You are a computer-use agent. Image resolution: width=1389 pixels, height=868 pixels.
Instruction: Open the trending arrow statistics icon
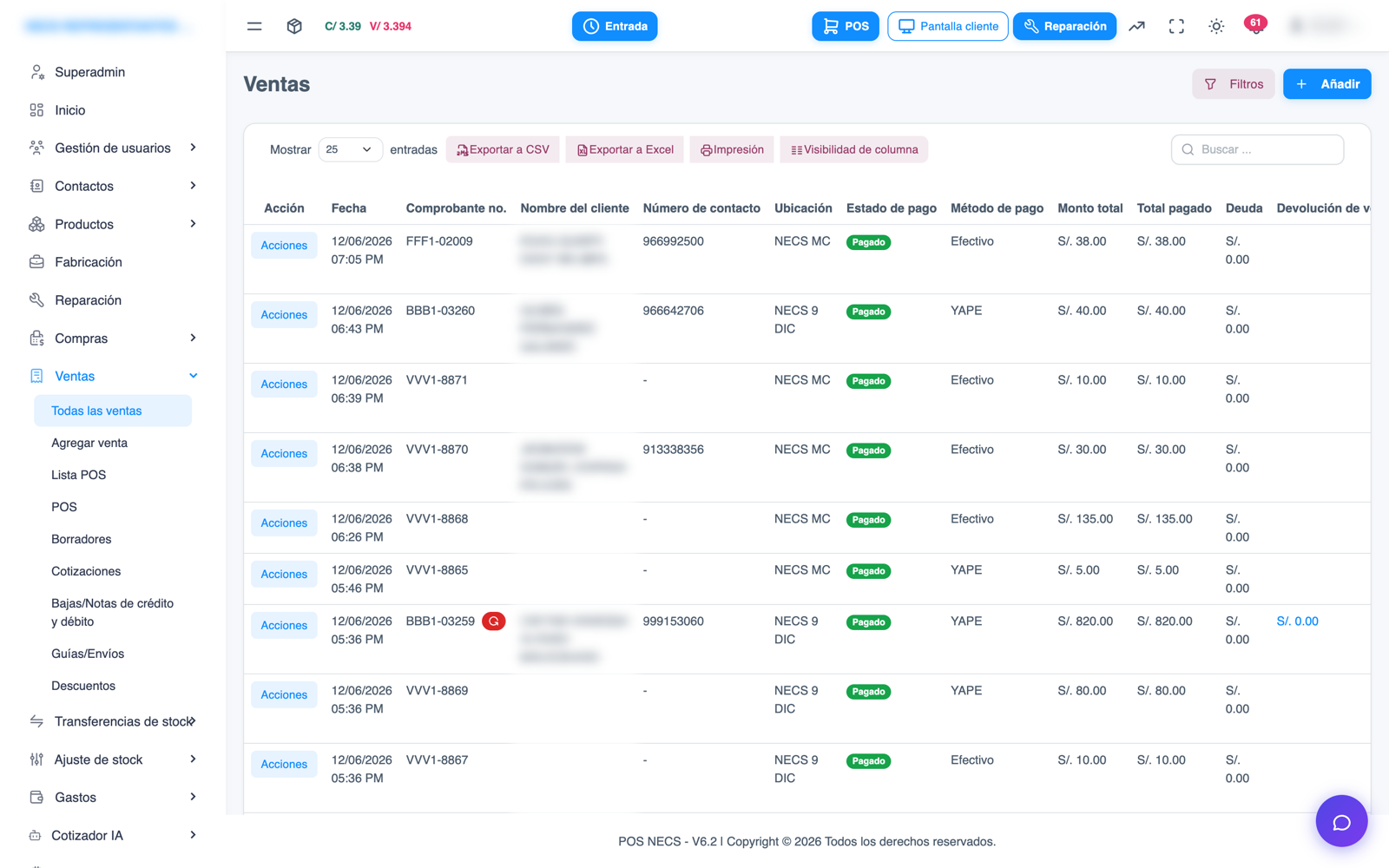[x=1136, y=26]
